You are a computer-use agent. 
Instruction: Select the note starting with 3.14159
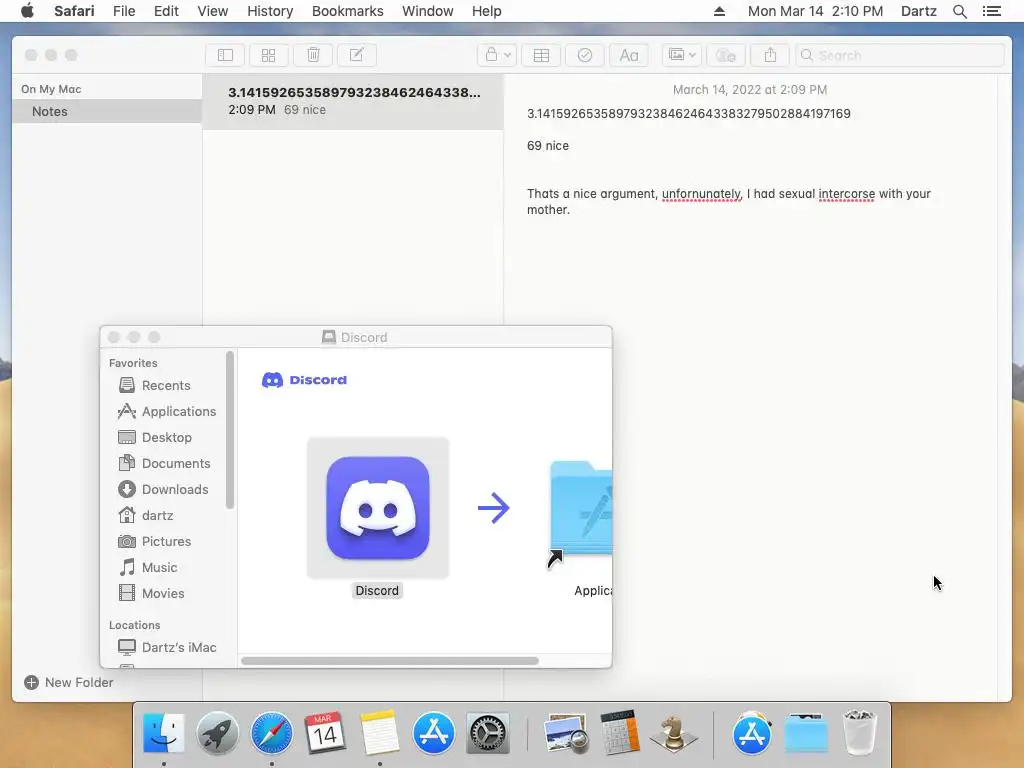(353, 101)
